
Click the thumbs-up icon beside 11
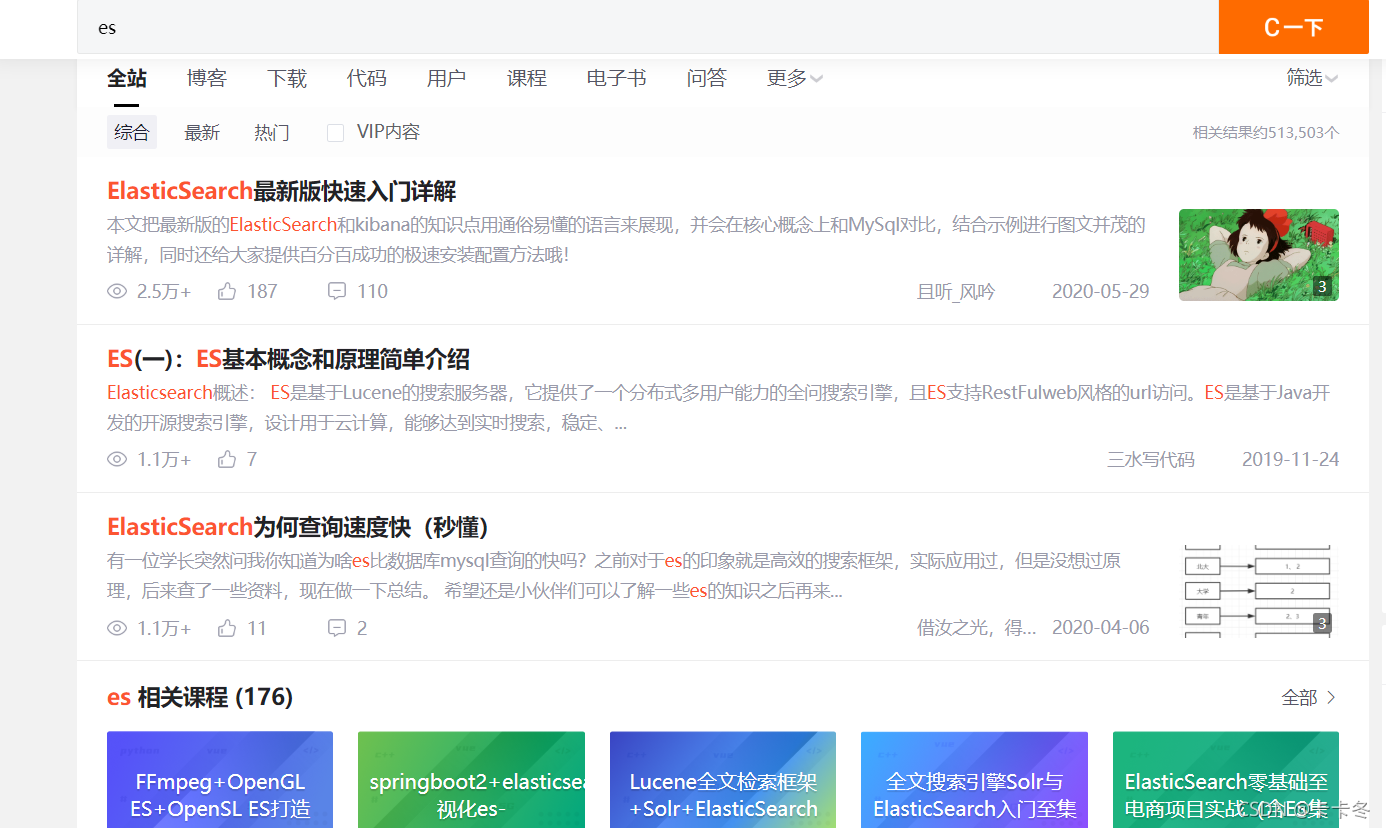pyautogui.click(x=227, y=628)
